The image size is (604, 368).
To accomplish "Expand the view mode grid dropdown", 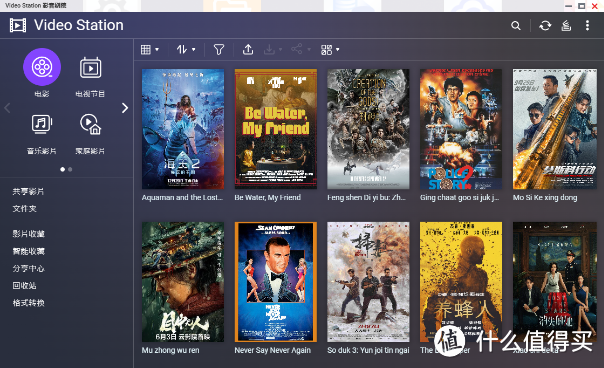I will tap(150, 49).
